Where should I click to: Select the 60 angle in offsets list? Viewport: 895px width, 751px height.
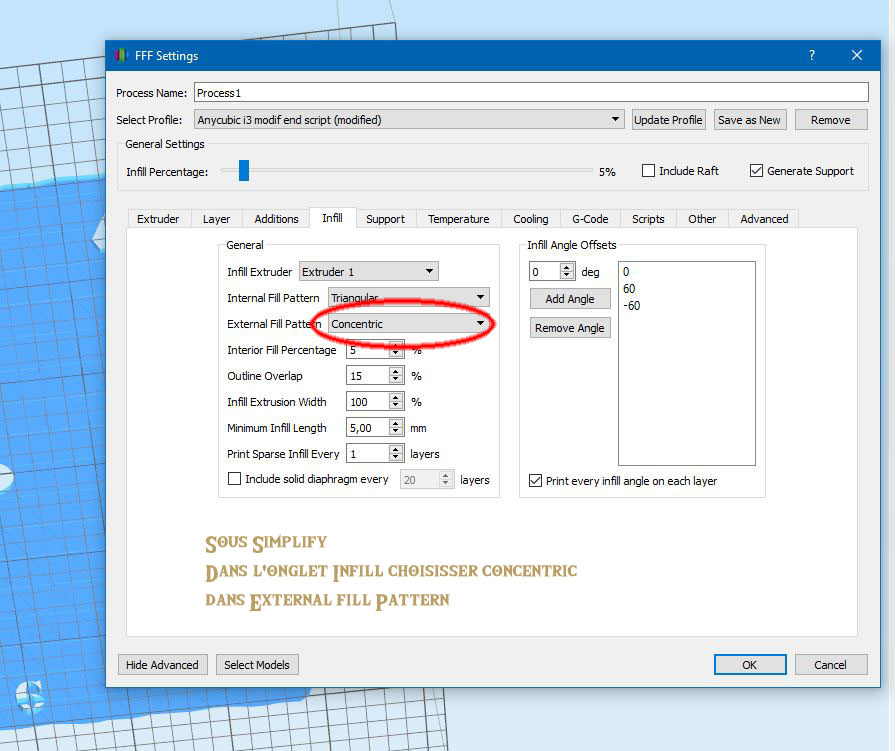click(687, 289)
